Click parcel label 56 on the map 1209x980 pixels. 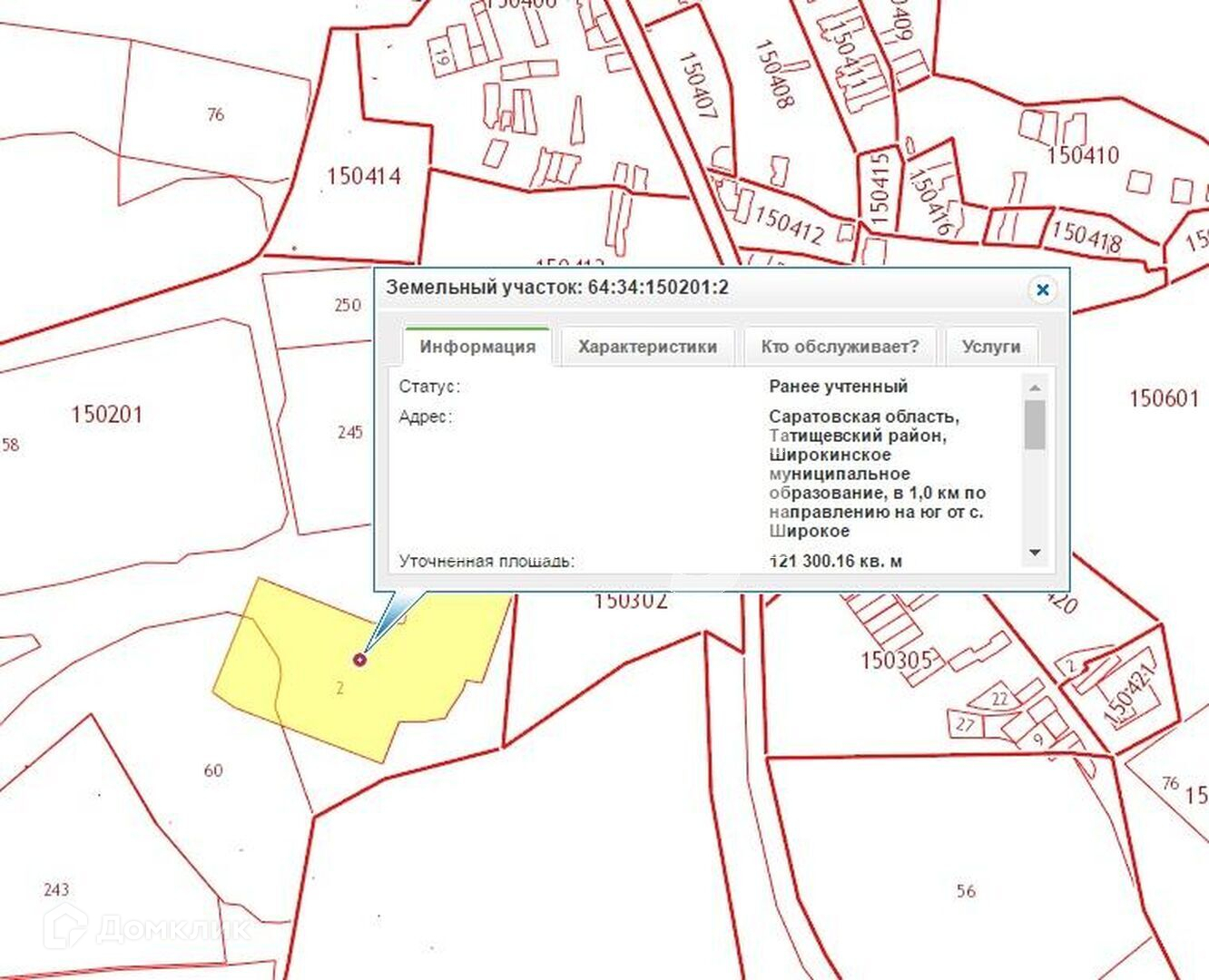(x=966, y=892)
